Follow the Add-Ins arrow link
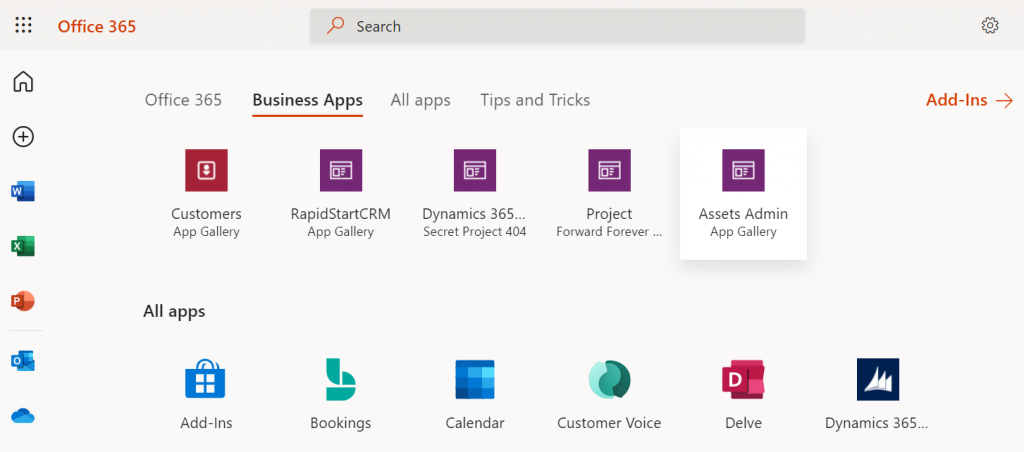 (969, 101)
